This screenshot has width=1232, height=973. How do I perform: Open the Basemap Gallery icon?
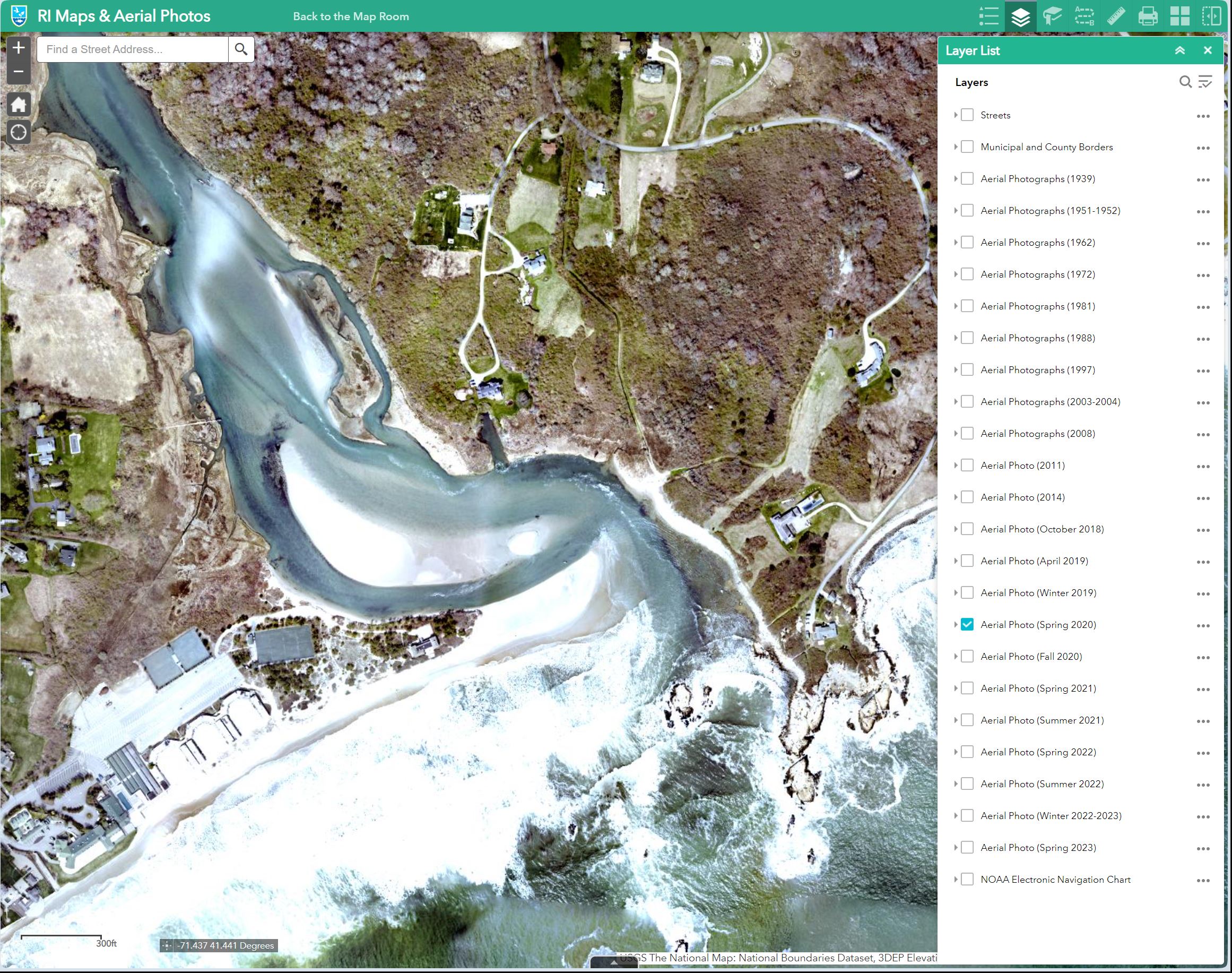click(x=1180, y=16)
